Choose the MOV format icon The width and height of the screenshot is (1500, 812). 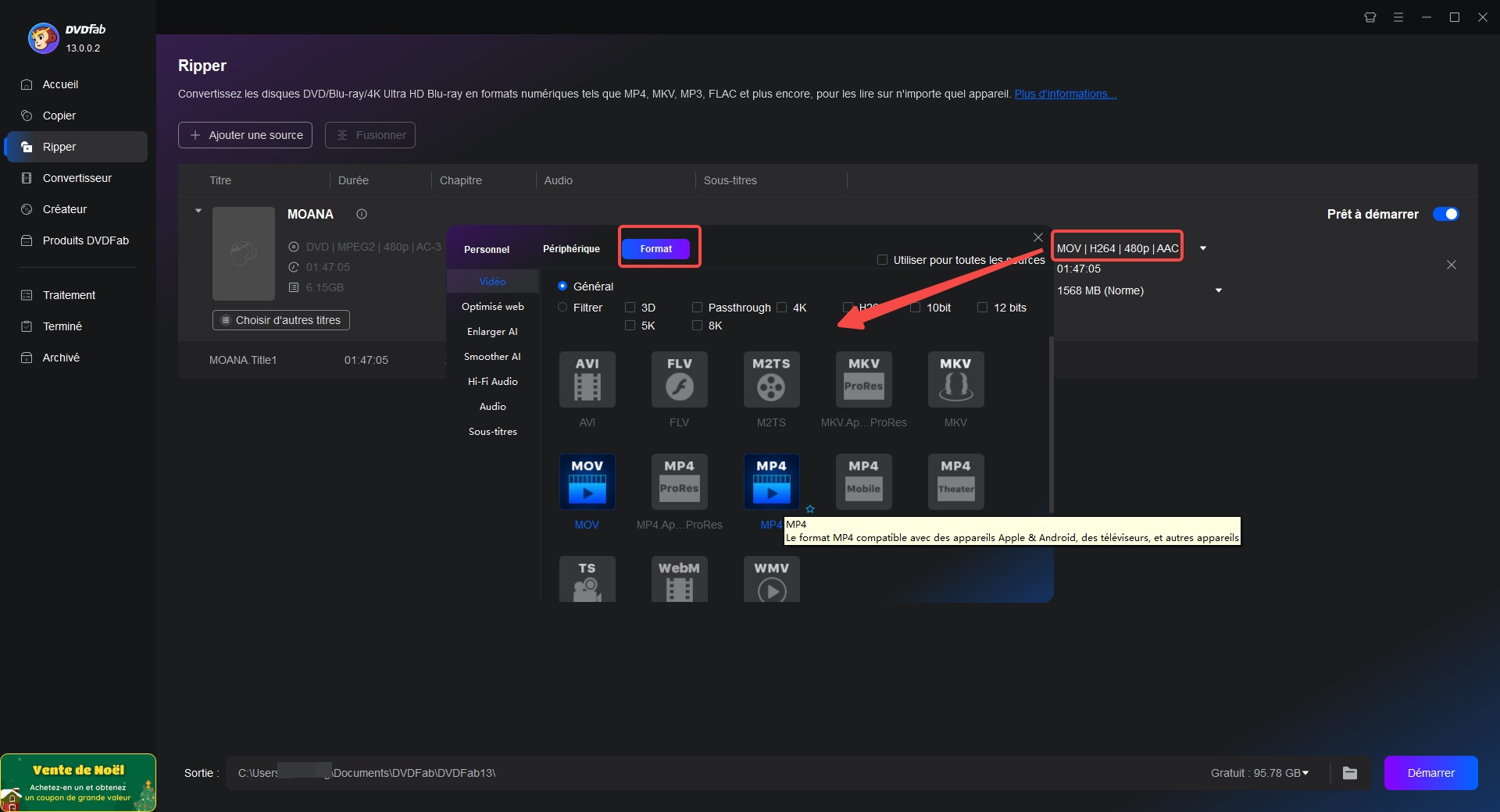click(587, 482)
